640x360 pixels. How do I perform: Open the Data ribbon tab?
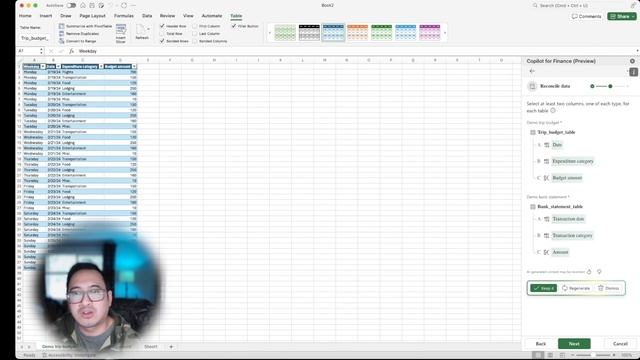coord(147,16)
